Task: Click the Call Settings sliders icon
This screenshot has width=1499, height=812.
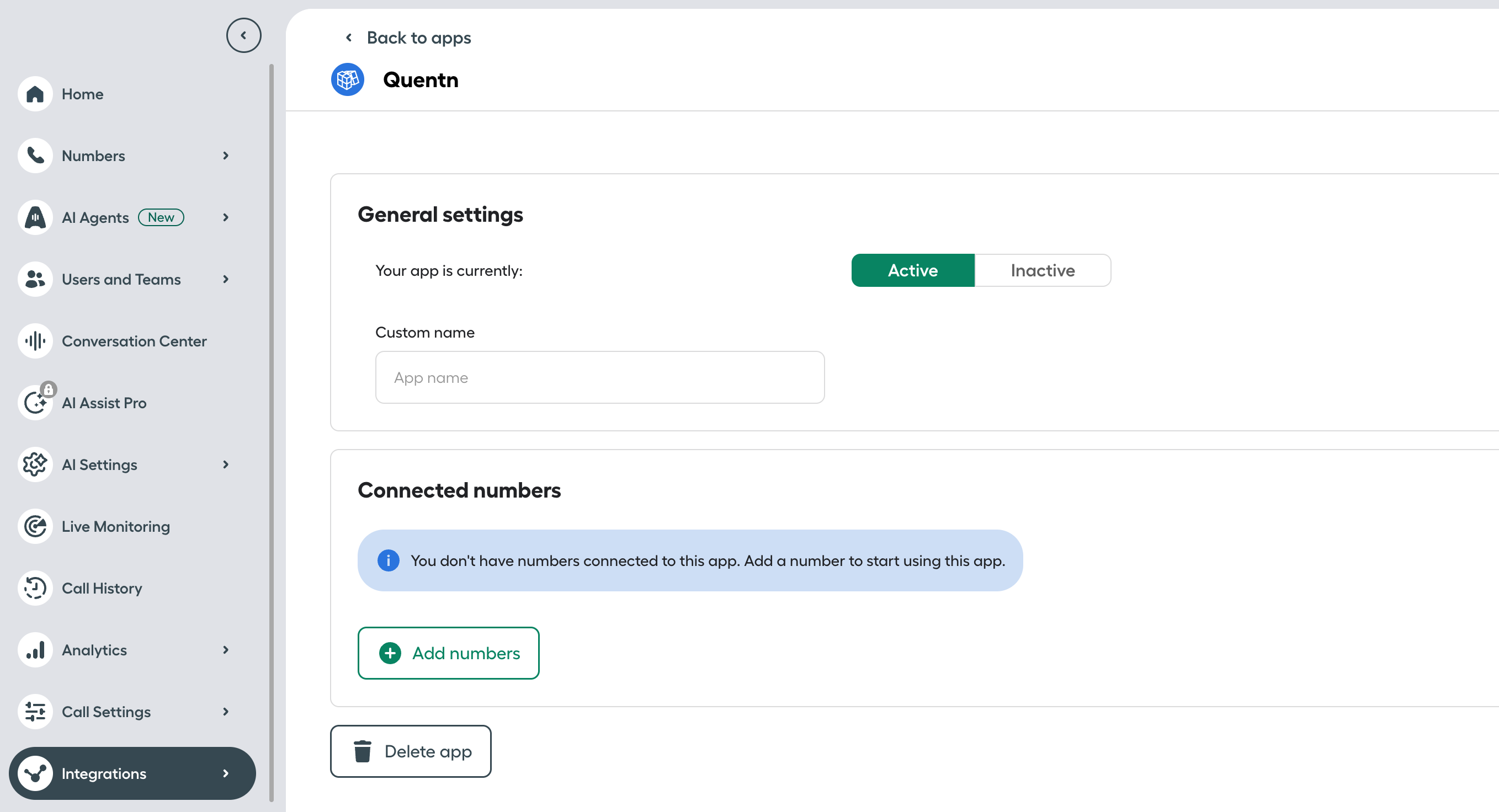Action: coord(35,712)
